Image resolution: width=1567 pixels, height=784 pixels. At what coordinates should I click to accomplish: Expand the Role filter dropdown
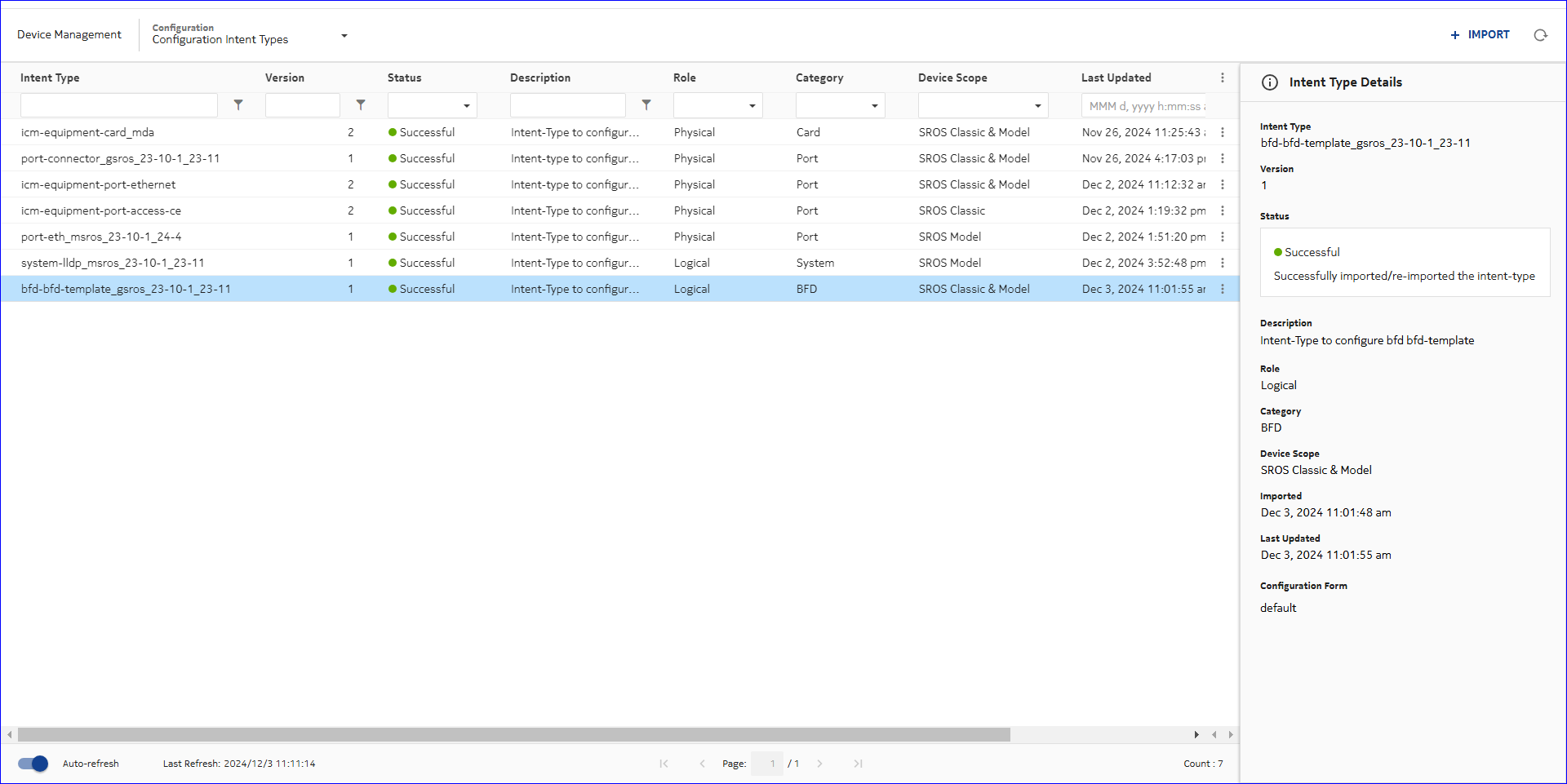tap(752, 106)
